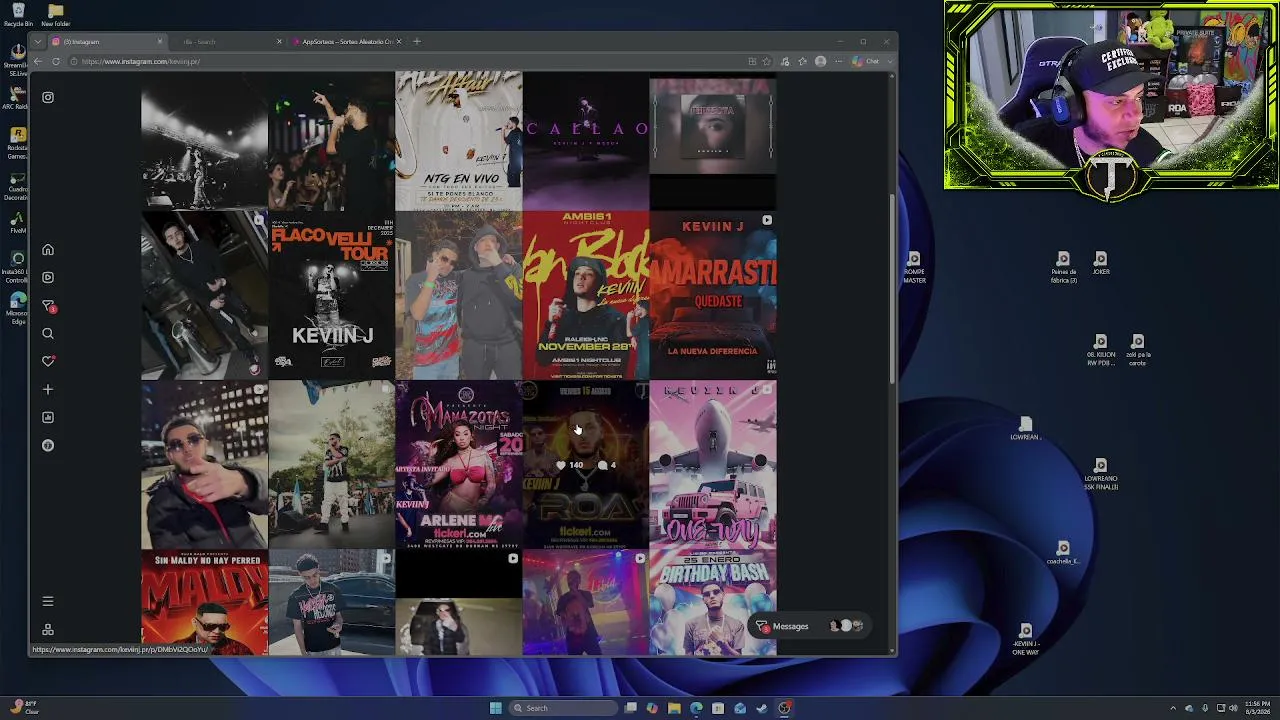Switch to the Instagram tab

107,41
